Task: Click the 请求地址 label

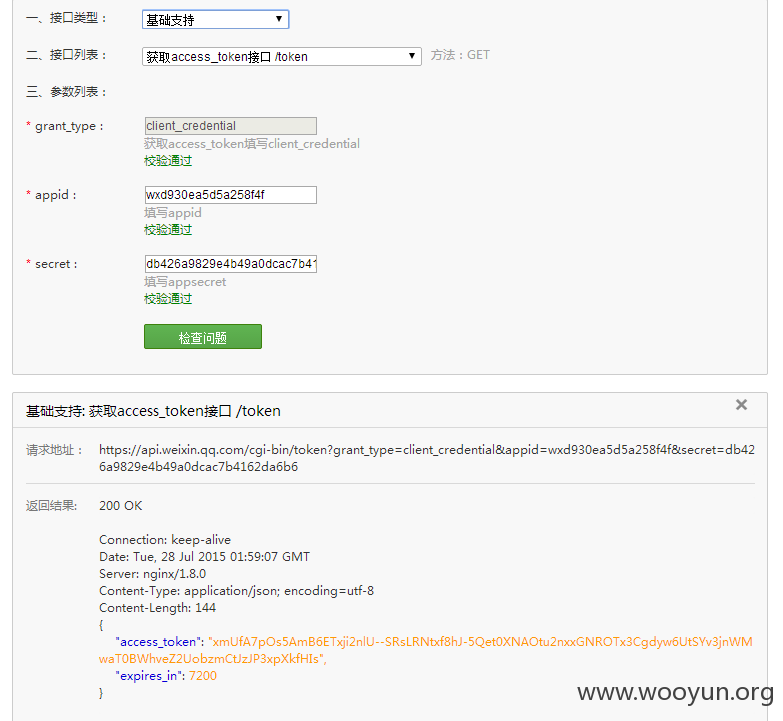Action: pos(54,450)
